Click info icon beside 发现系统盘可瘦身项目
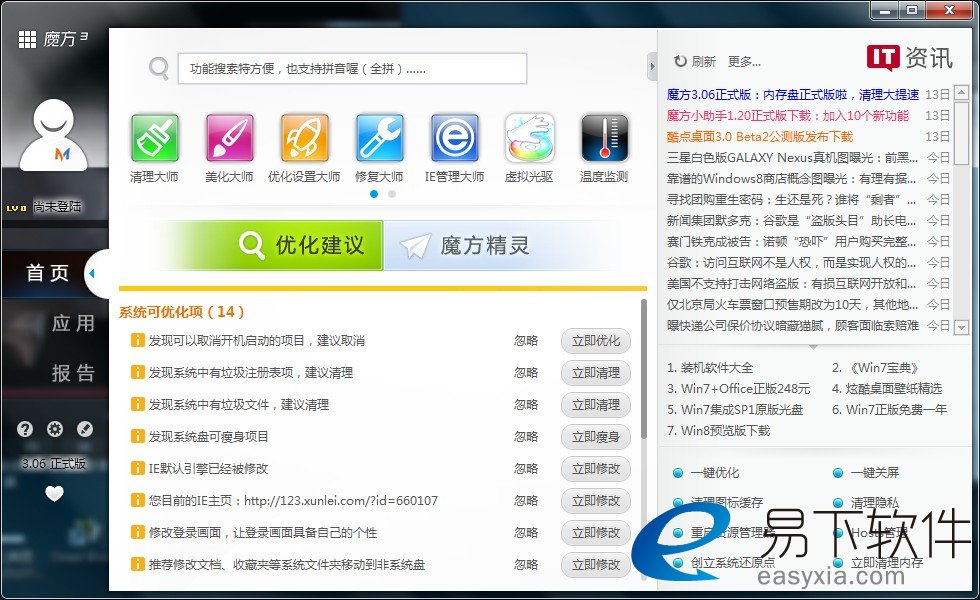Screen dimensions: 980x600 pyautogui.click(x=138, y=436)
